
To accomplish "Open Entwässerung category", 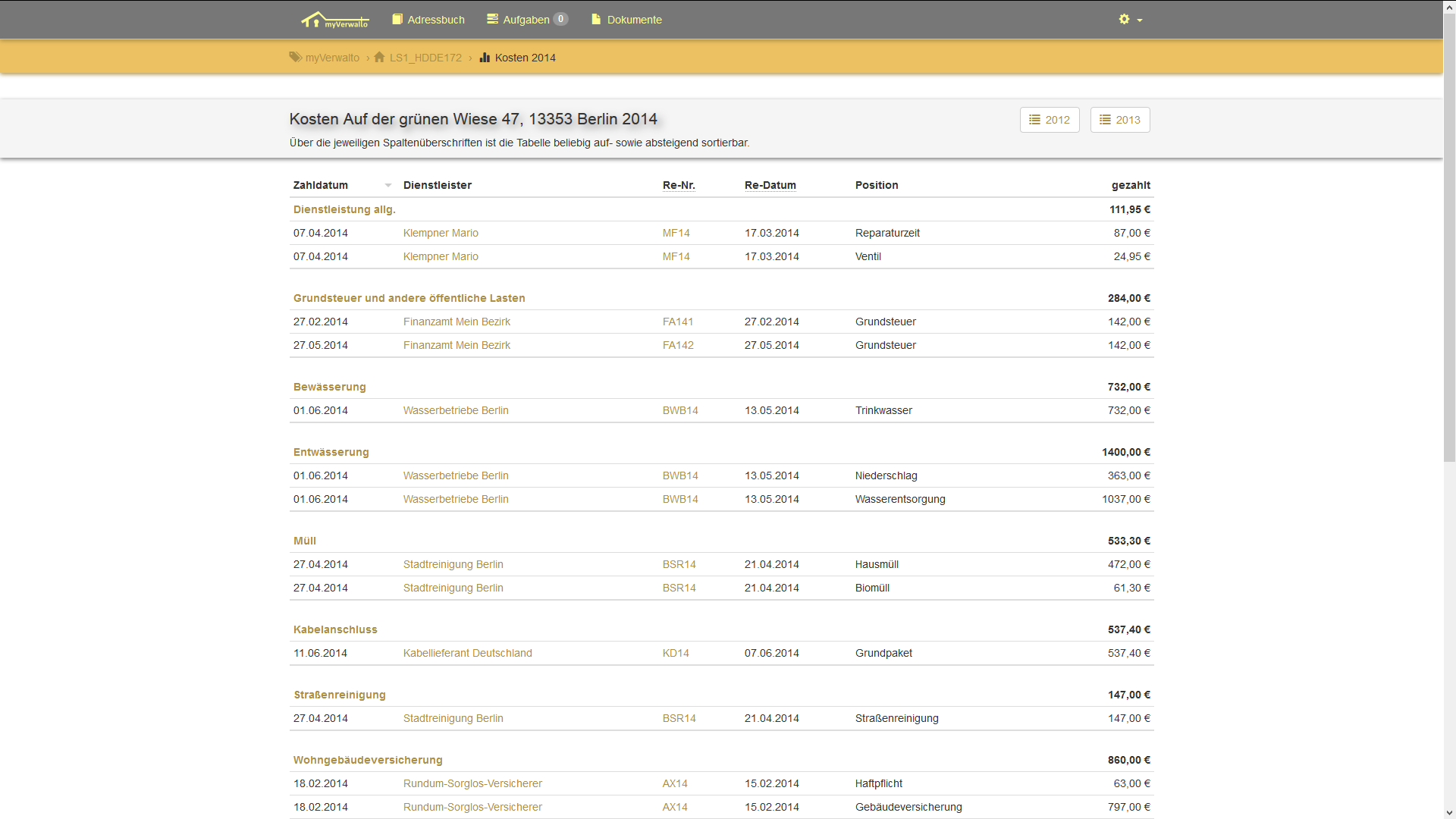I will coord(331,452).
